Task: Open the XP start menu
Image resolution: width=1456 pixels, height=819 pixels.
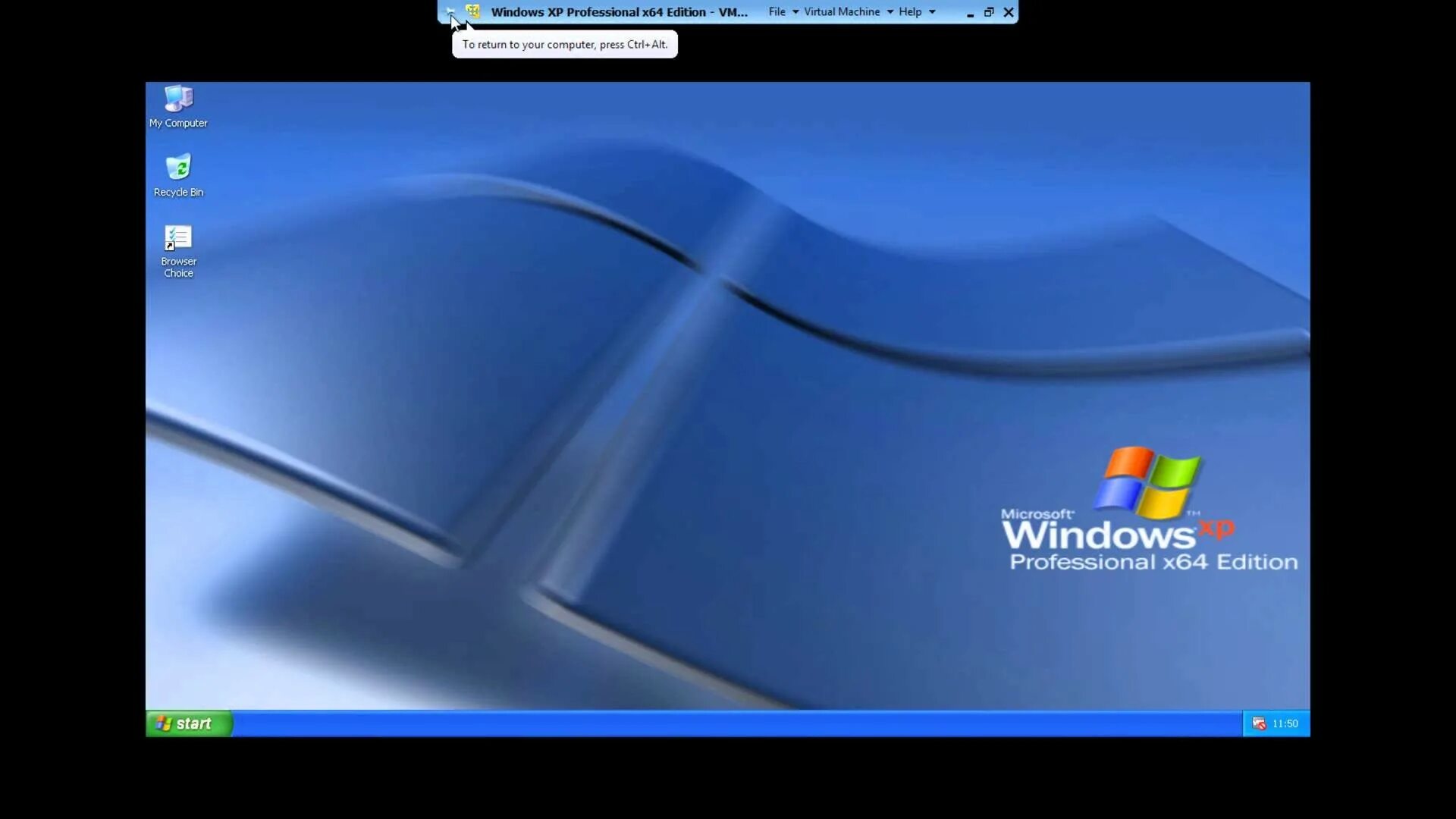Action: point(188,723)
